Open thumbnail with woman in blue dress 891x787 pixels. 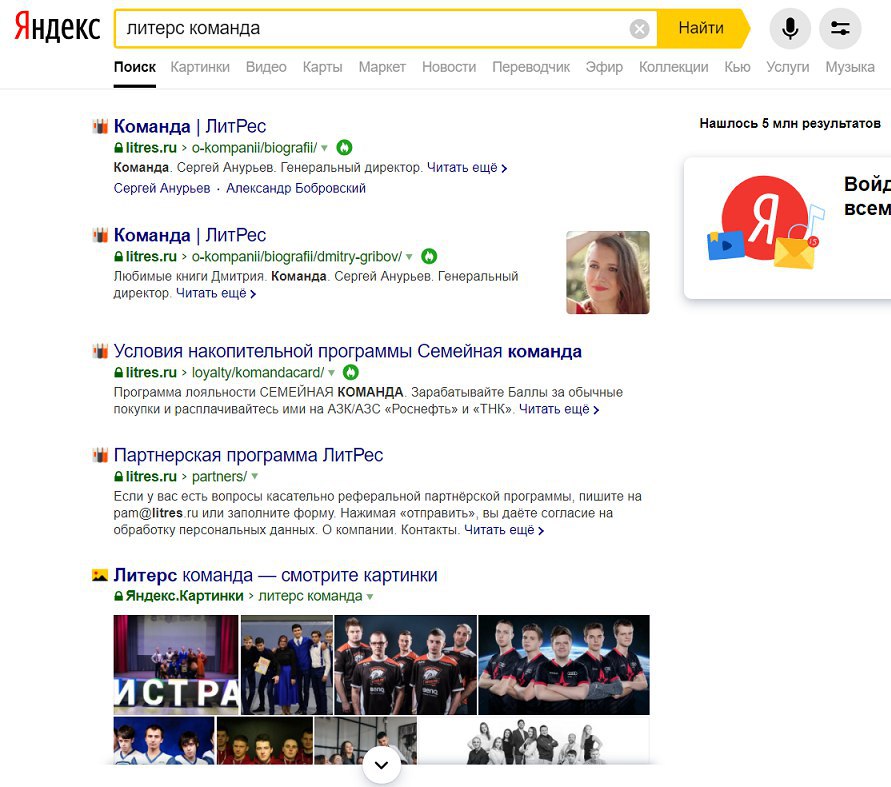(x=287, y=664)
